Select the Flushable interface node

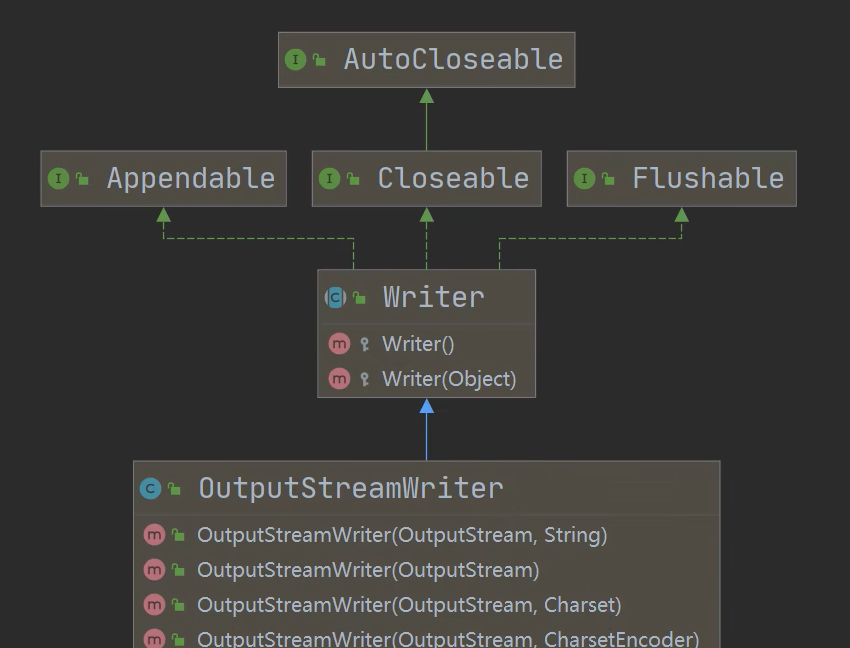[681, 178]
